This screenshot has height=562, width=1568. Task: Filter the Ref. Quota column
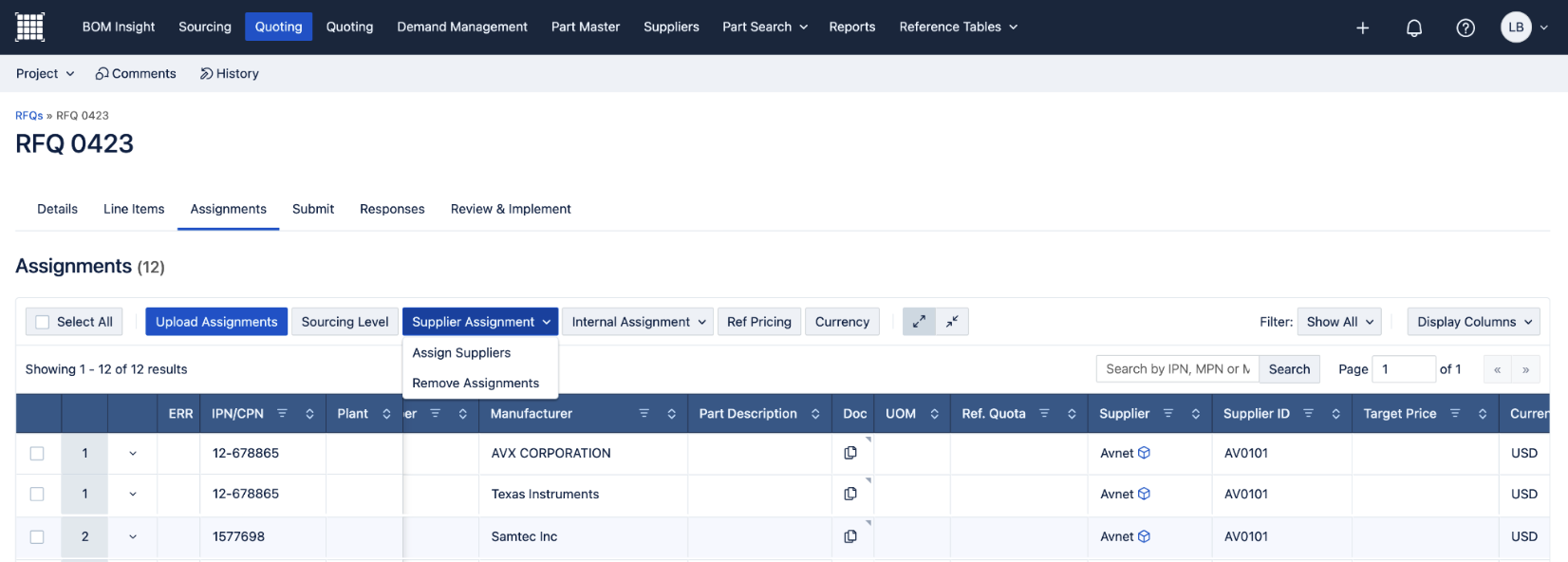pos(1044,414)
